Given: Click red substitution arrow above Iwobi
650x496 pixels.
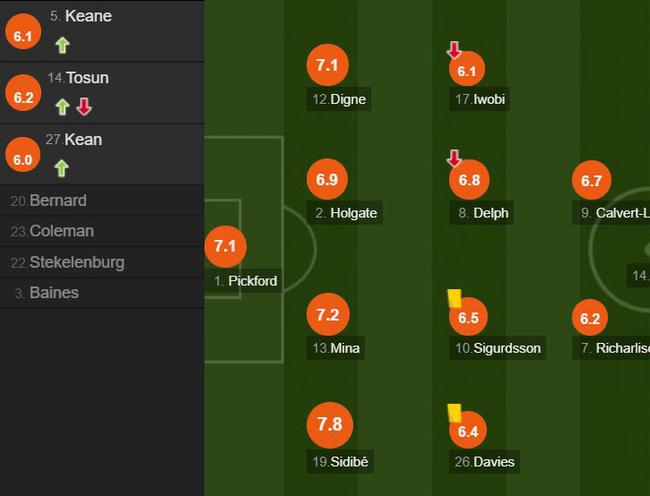Looking at the screenshot, I should [x=454, y=49].
